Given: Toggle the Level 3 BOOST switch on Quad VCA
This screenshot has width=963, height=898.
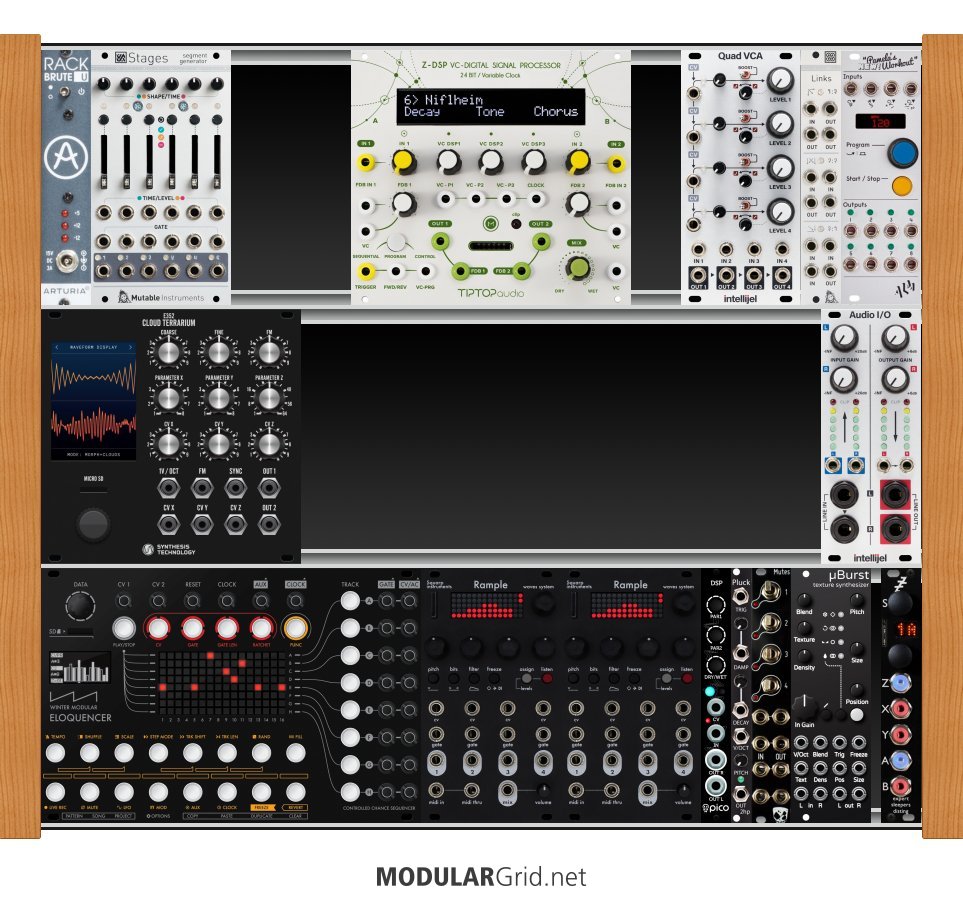Looking at the screenshot, I should [x=746, y=163].
